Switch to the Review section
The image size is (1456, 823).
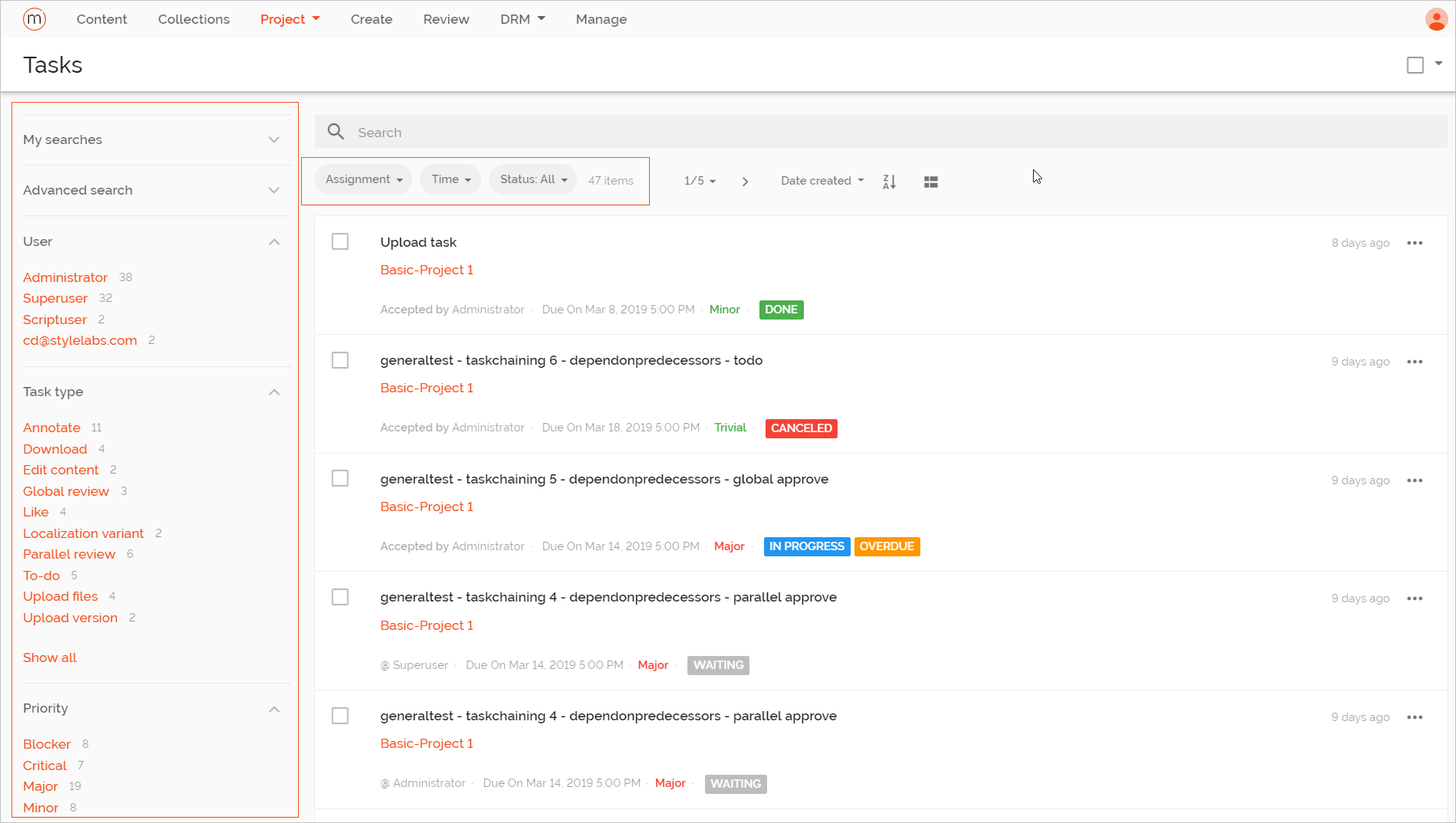(446, 18)
